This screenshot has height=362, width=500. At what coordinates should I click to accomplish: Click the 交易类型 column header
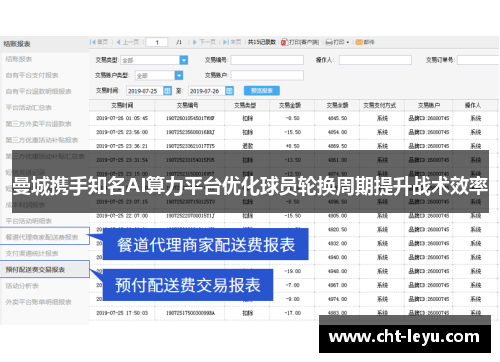[x=245, y=105]
